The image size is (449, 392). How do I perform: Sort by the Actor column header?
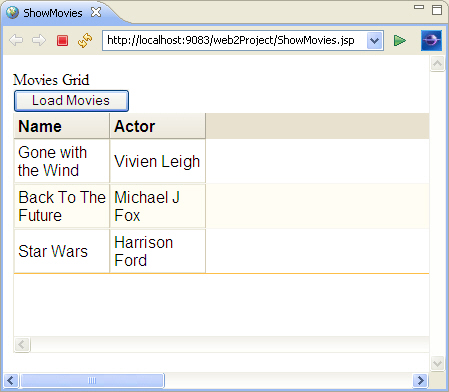coord(158,126)
